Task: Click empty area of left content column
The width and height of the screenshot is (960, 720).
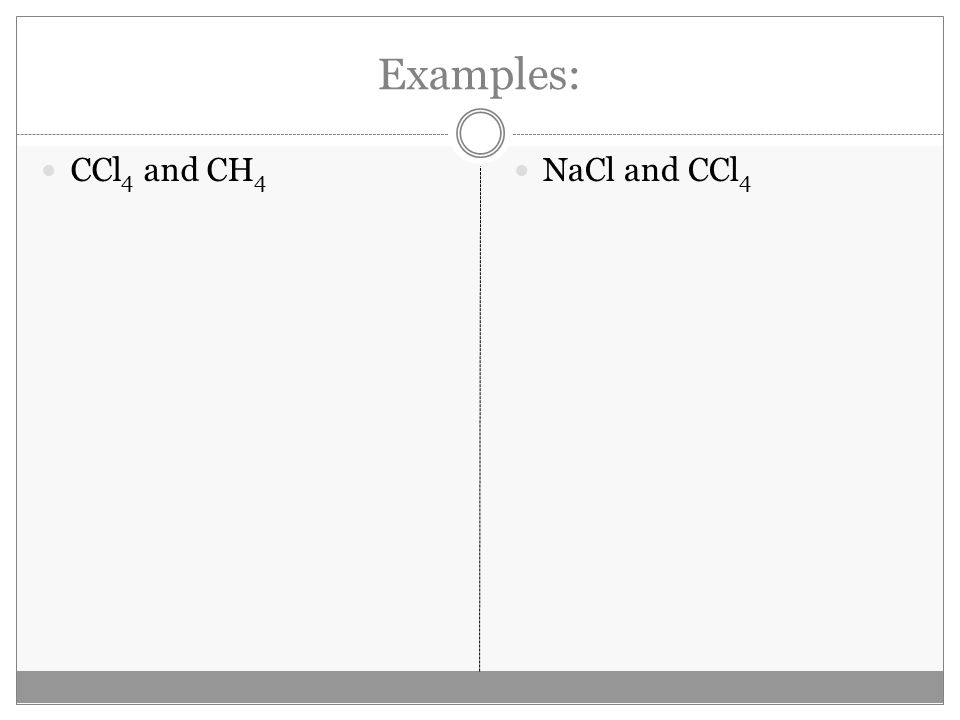Action: click(245, 429)
